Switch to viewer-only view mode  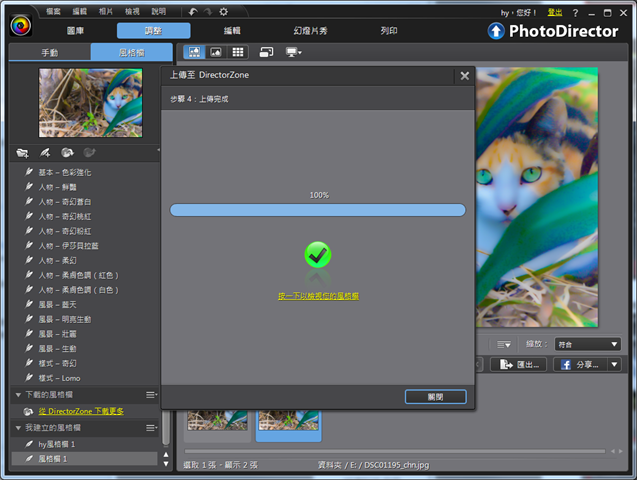tap(216, 52)
